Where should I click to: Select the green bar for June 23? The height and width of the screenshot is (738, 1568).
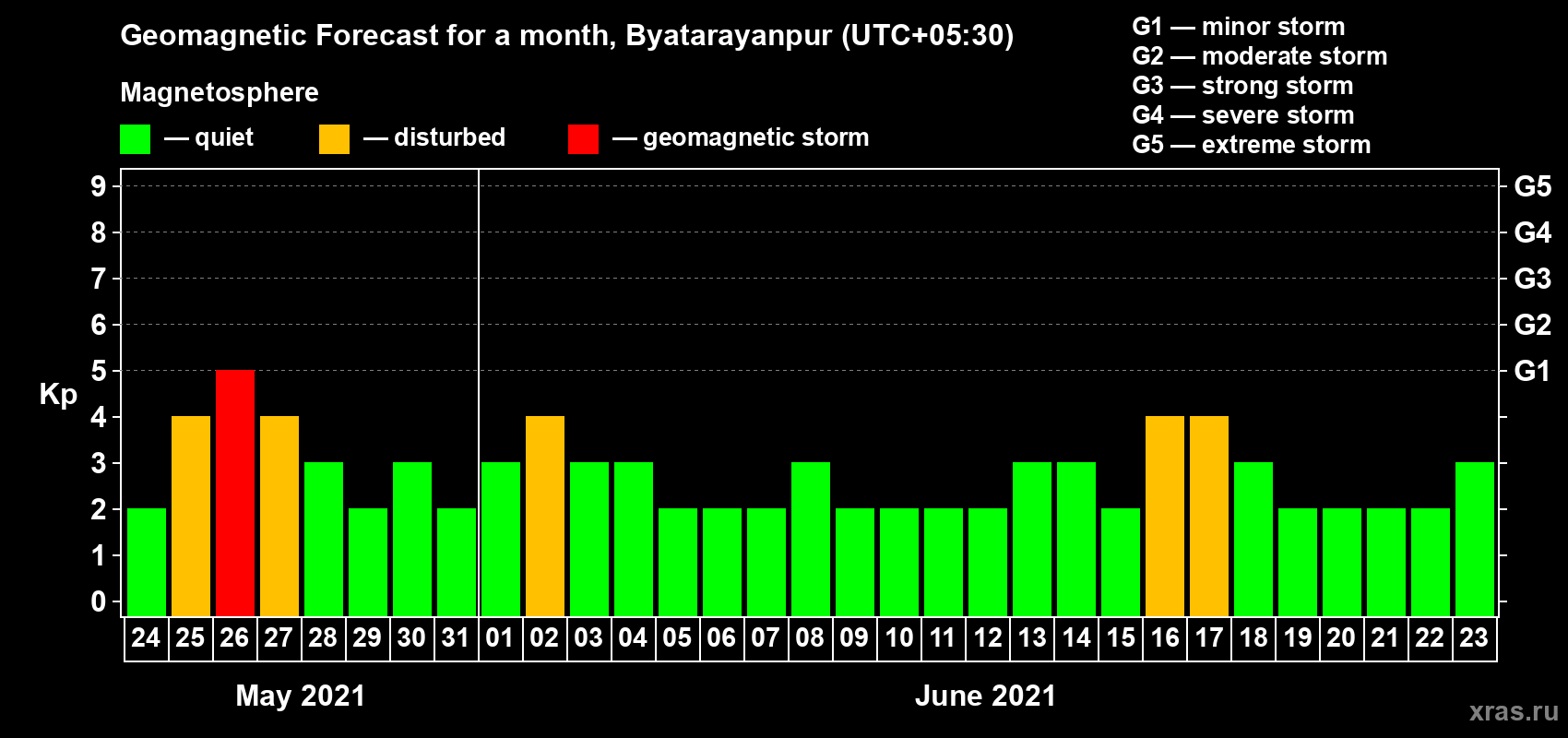(1475, 539)
